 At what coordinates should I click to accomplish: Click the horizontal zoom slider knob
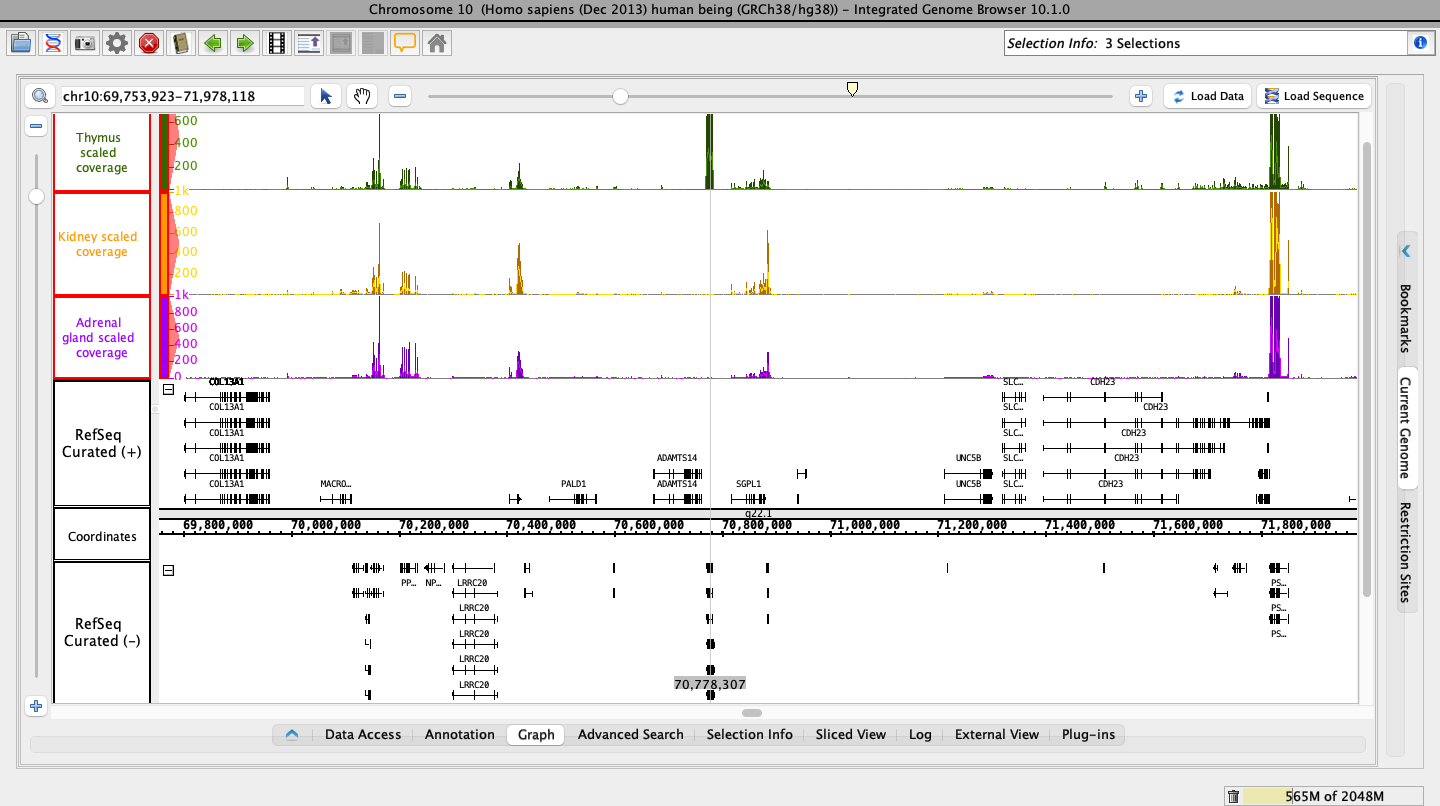[x=620, y=96]
